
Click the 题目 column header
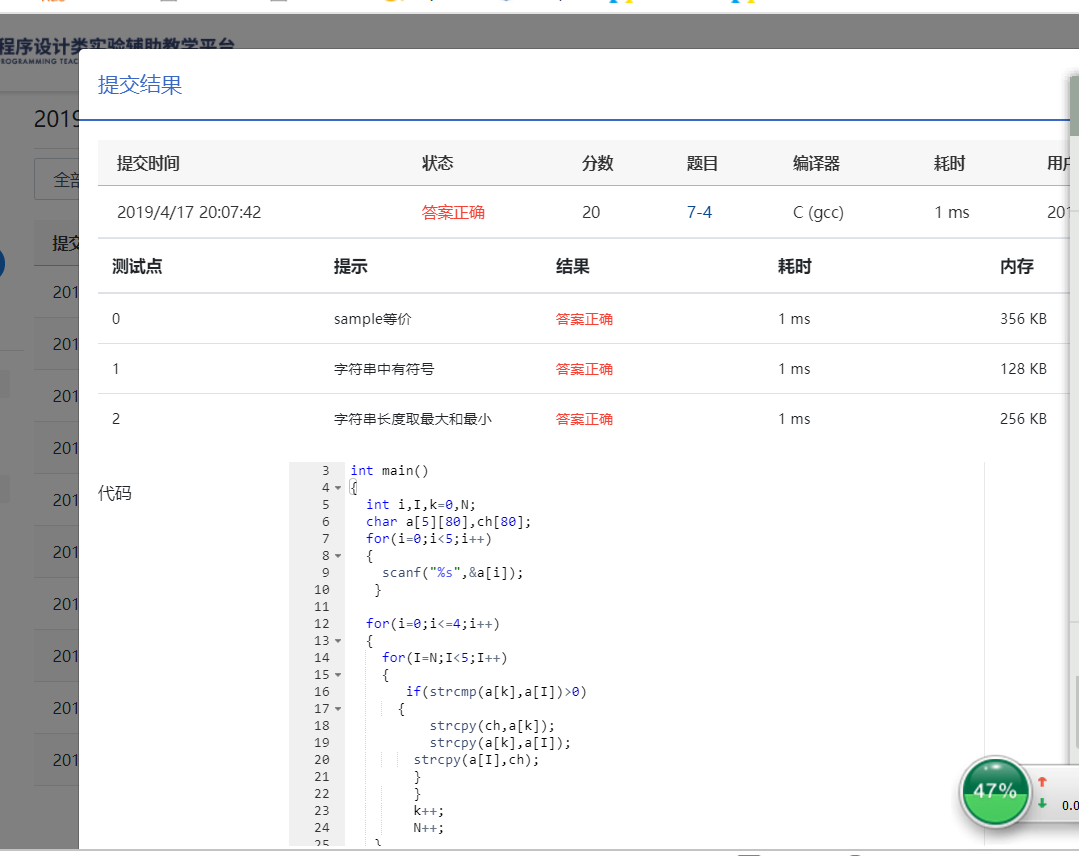(x=703, y=163)
